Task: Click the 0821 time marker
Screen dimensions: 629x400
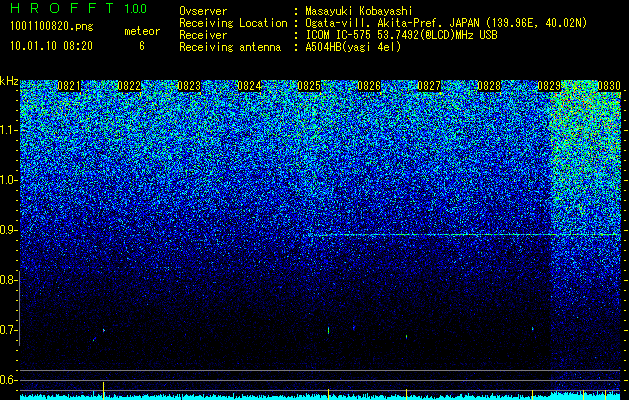Action: point(69,86)
